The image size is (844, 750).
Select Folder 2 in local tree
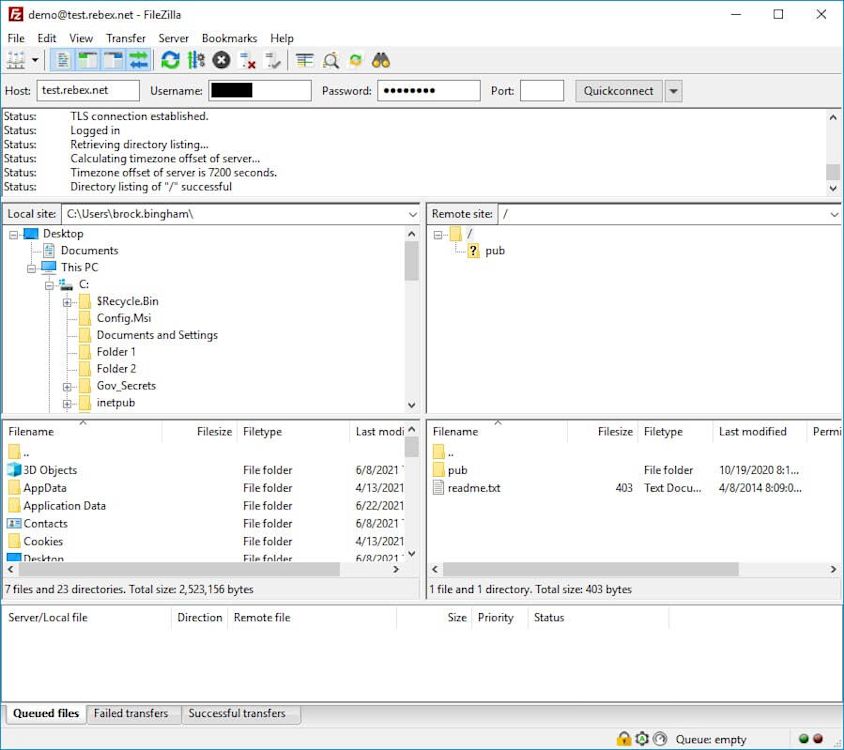[x=116, y=369]
